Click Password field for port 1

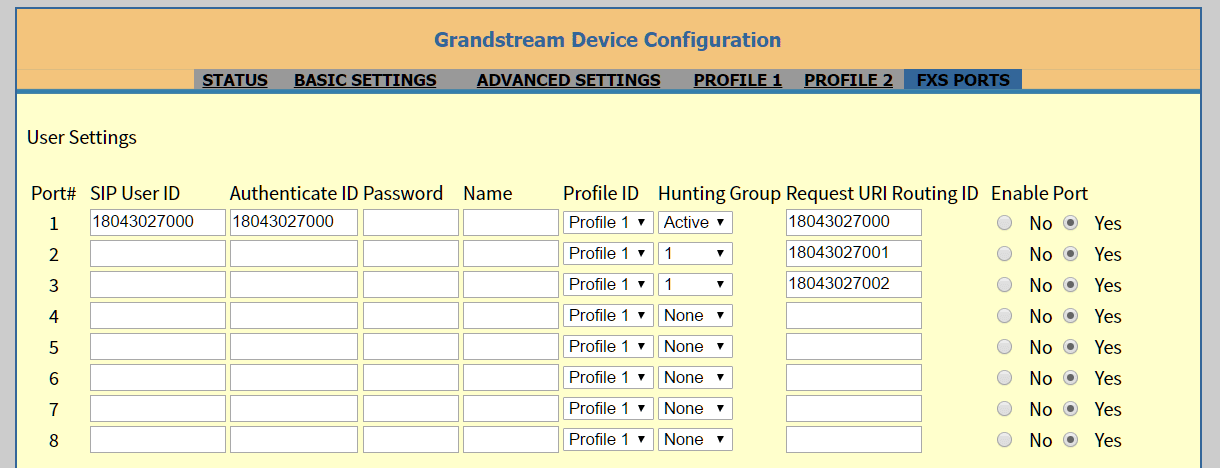coord(411,222)
